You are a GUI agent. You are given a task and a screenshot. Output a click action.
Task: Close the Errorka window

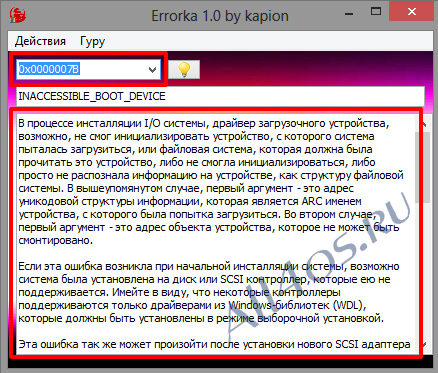412,12
